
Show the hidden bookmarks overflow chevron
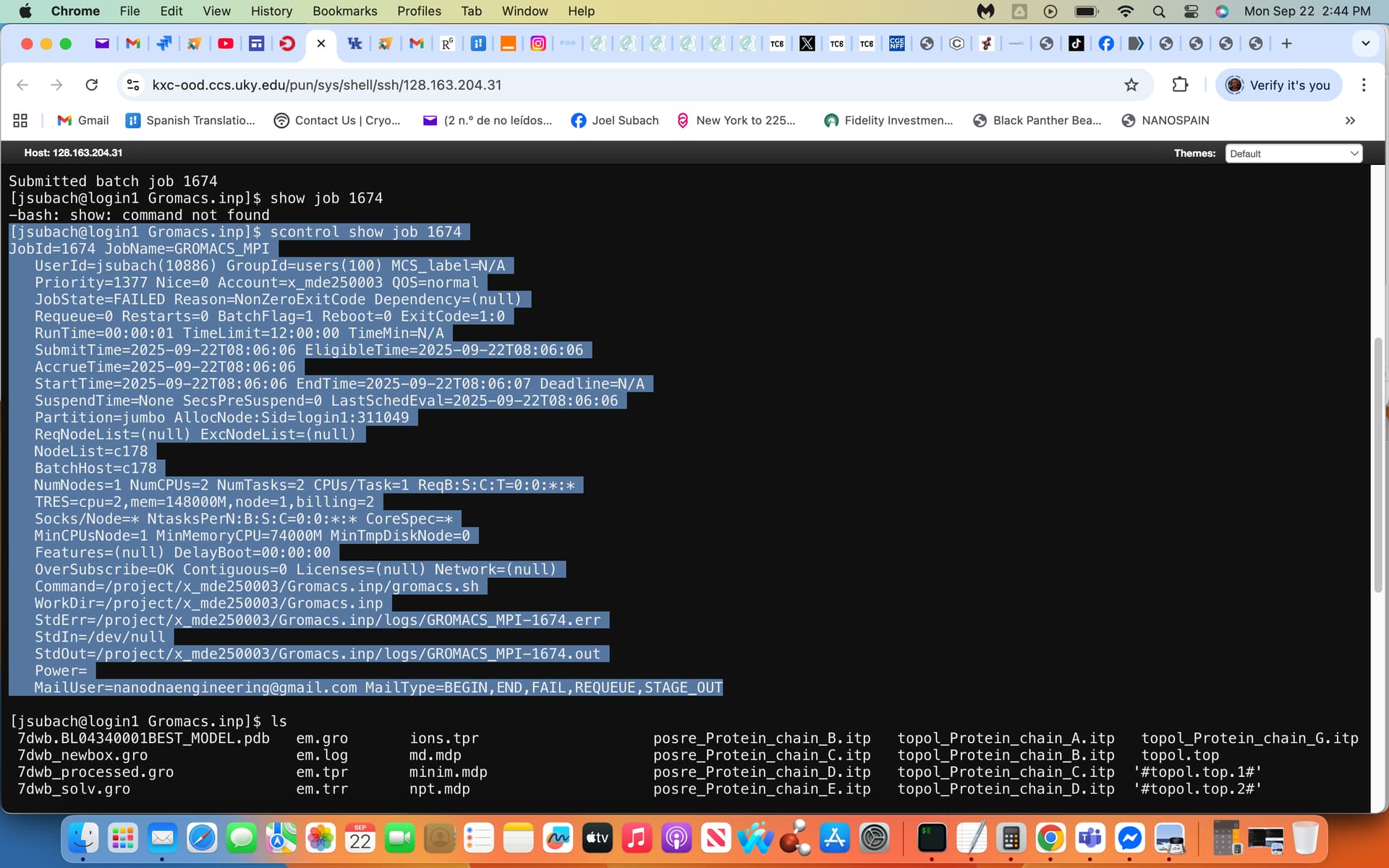coord(1350,120)
